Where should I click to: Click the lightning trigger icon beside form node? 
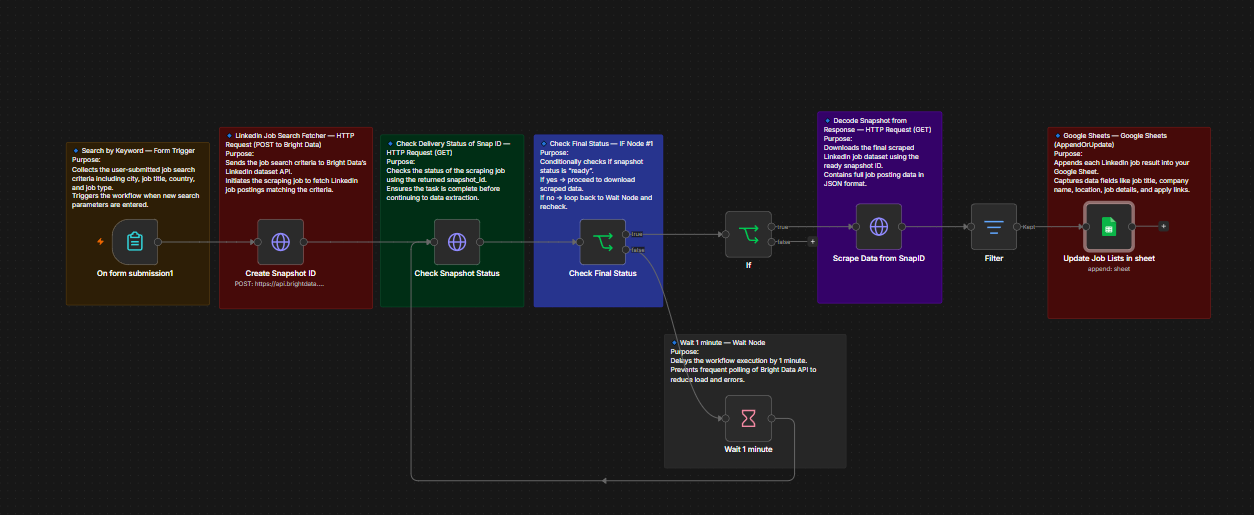click(x=100, y=241)
